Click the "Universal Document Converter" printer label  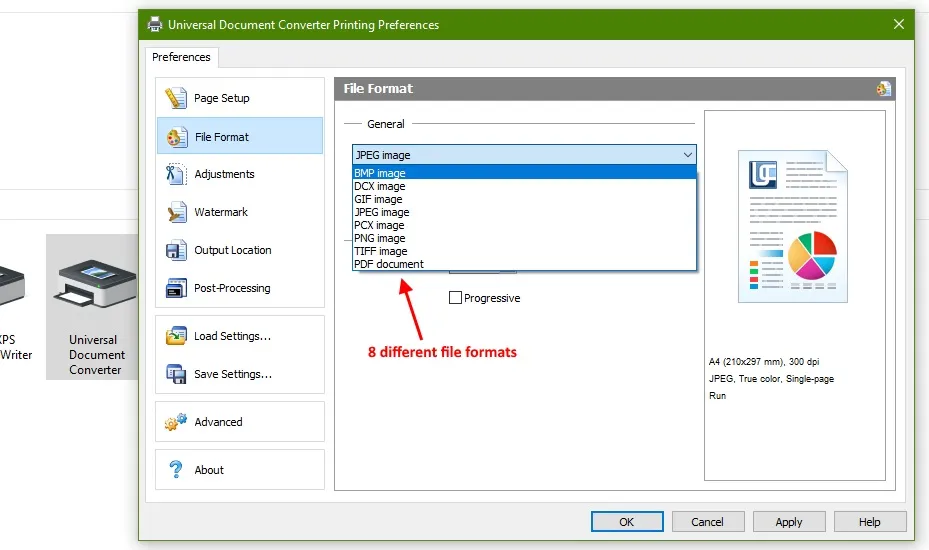click(x=97, y=354)
